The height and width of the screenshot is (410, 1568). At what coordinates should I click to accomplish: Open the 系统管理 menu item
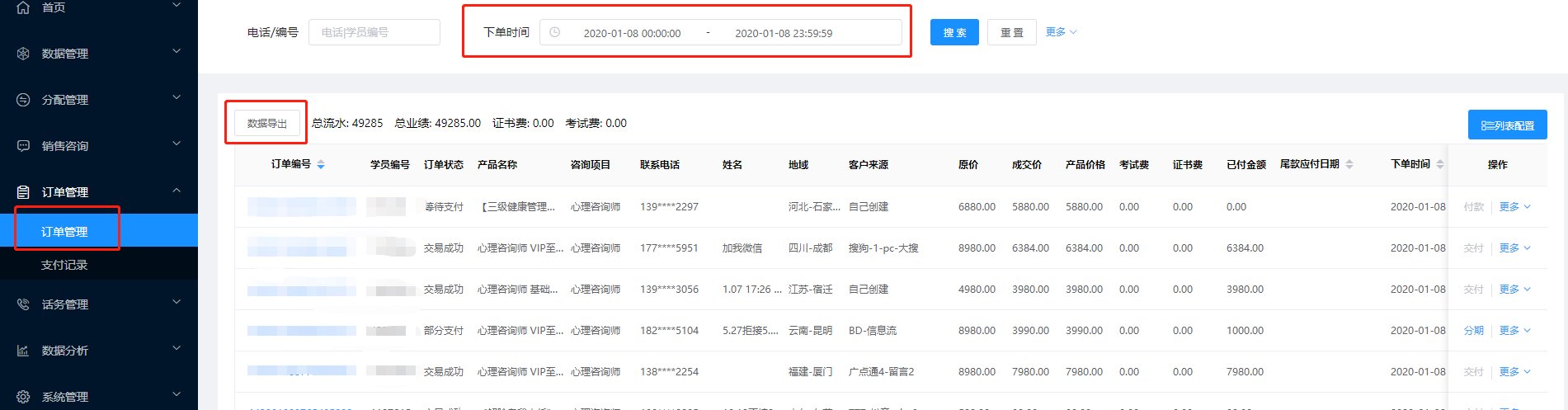(99, 397)
